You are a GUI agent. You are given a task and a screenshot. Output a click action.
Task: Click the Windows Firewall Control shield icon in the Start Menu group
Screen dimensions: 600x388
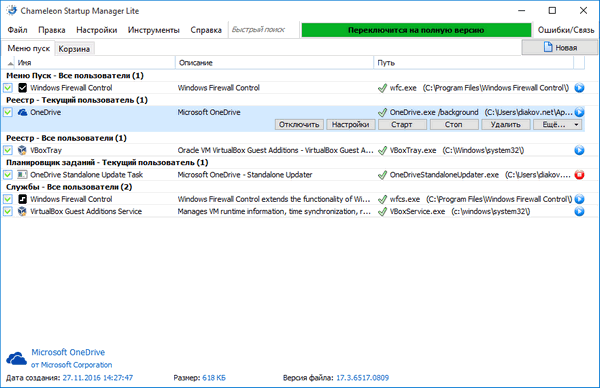pos(23,88)
